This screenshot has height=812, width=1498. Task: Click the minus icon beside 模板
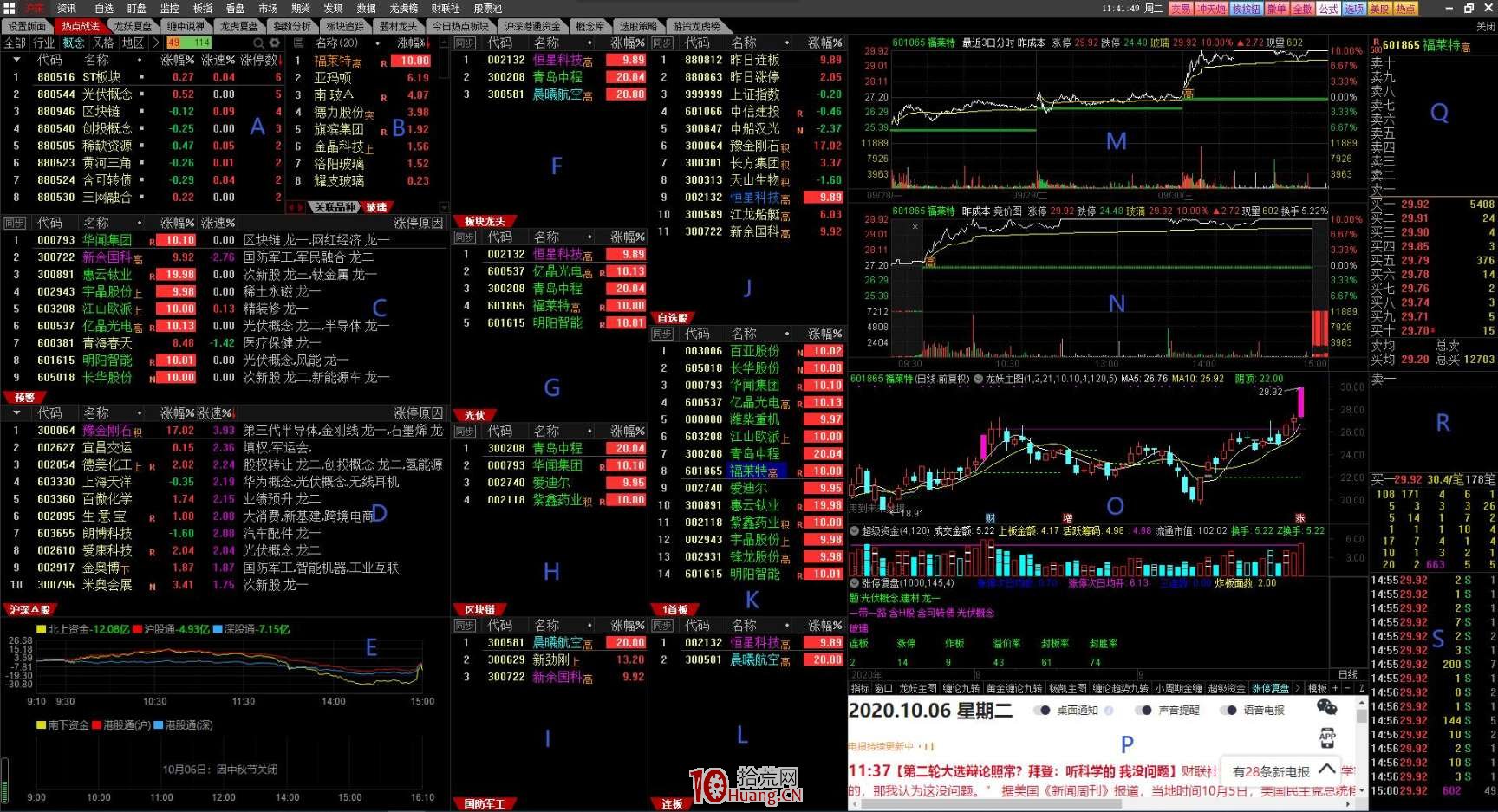(x=1349, y=688)
